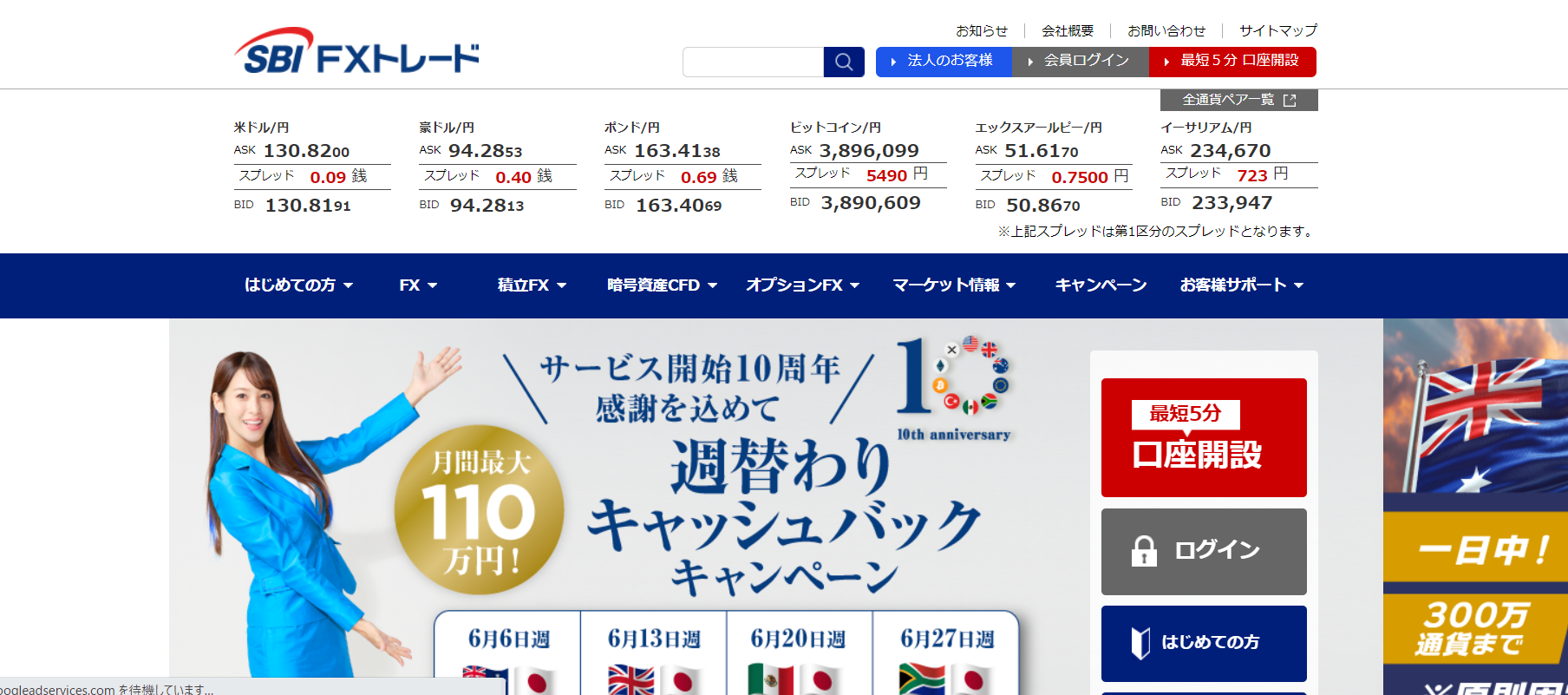Screen dimensions: 1568x695
Task: Click external-link icon beside 全通貨ペア一覧
Action: pos(1290,101)
